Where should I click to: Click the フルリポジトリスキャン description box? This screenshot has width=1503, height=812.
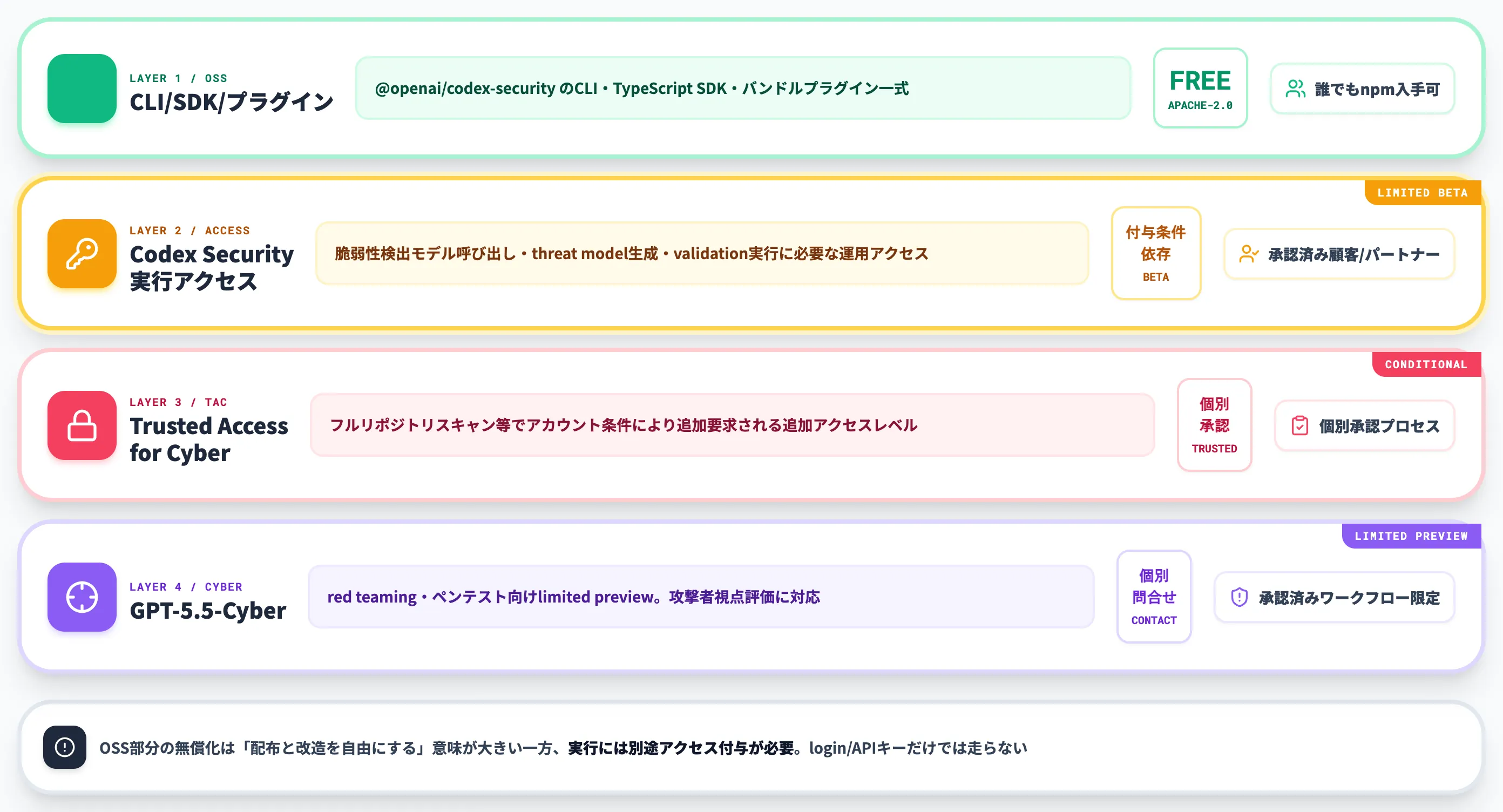(x=732, y=425)
